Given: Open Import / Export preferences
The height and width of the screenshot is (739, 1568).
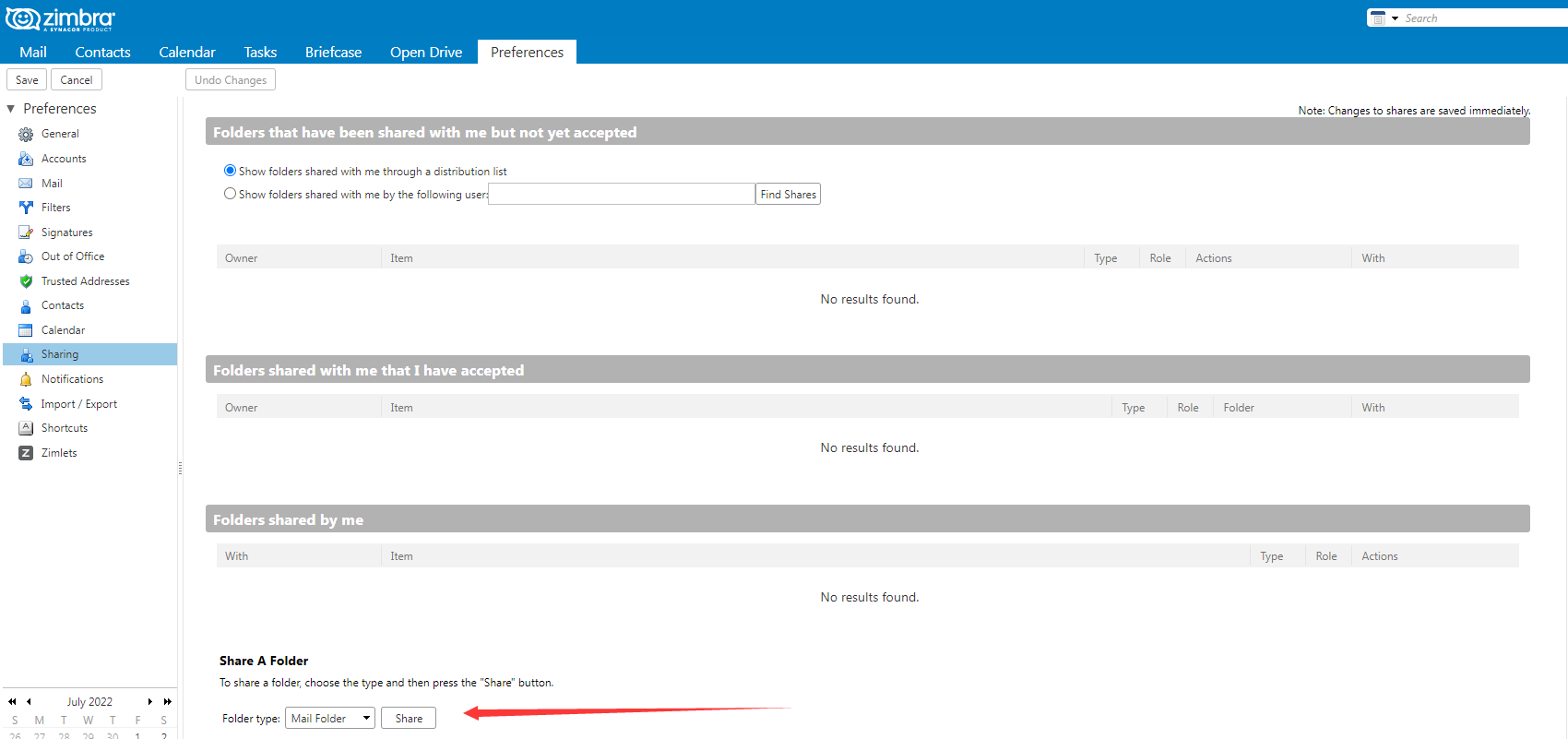Looking at the screenshot, I should coord(78,404).
